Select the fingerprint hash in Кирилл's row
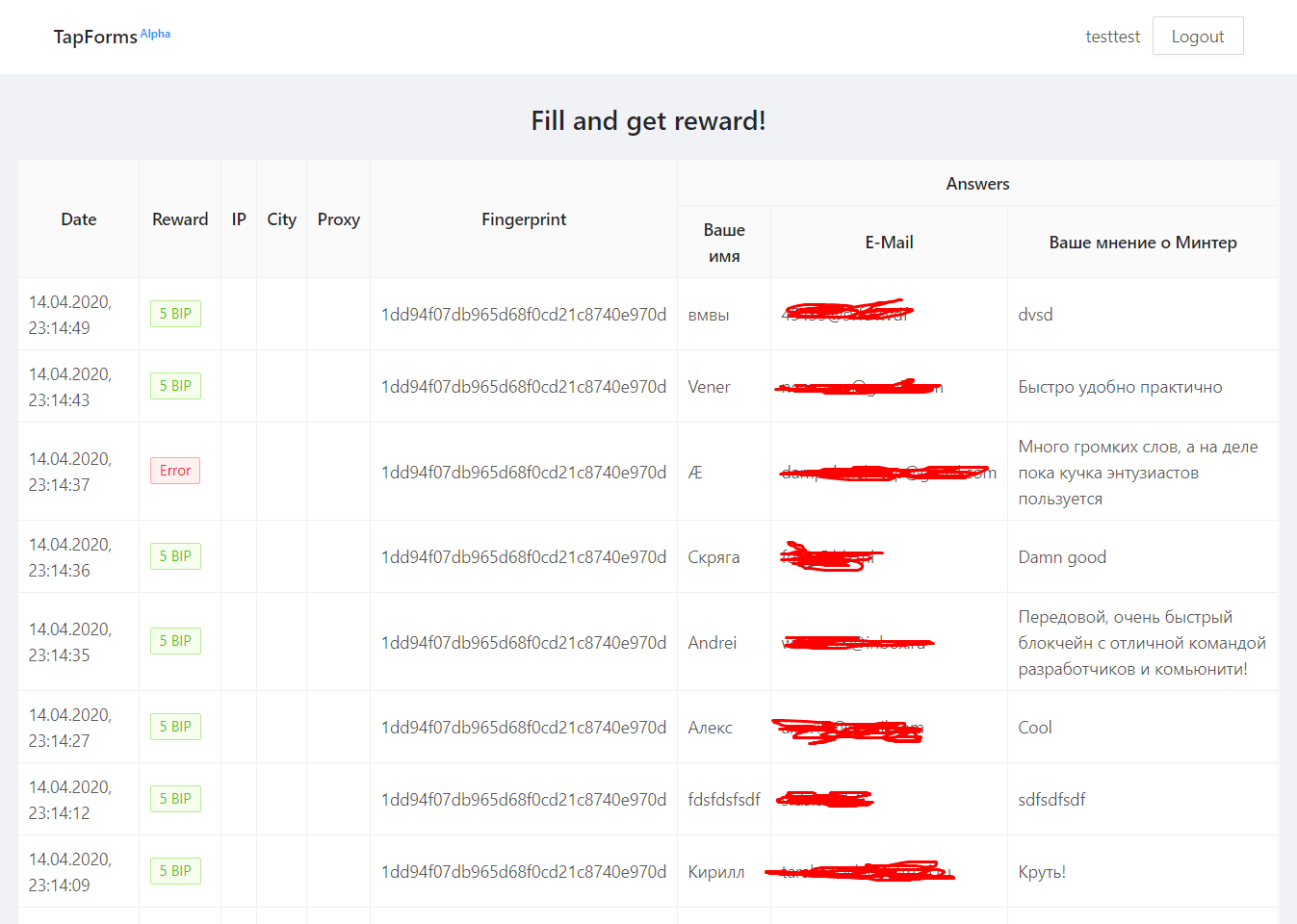Screen dimensions: 1297x924 (524, 872)
